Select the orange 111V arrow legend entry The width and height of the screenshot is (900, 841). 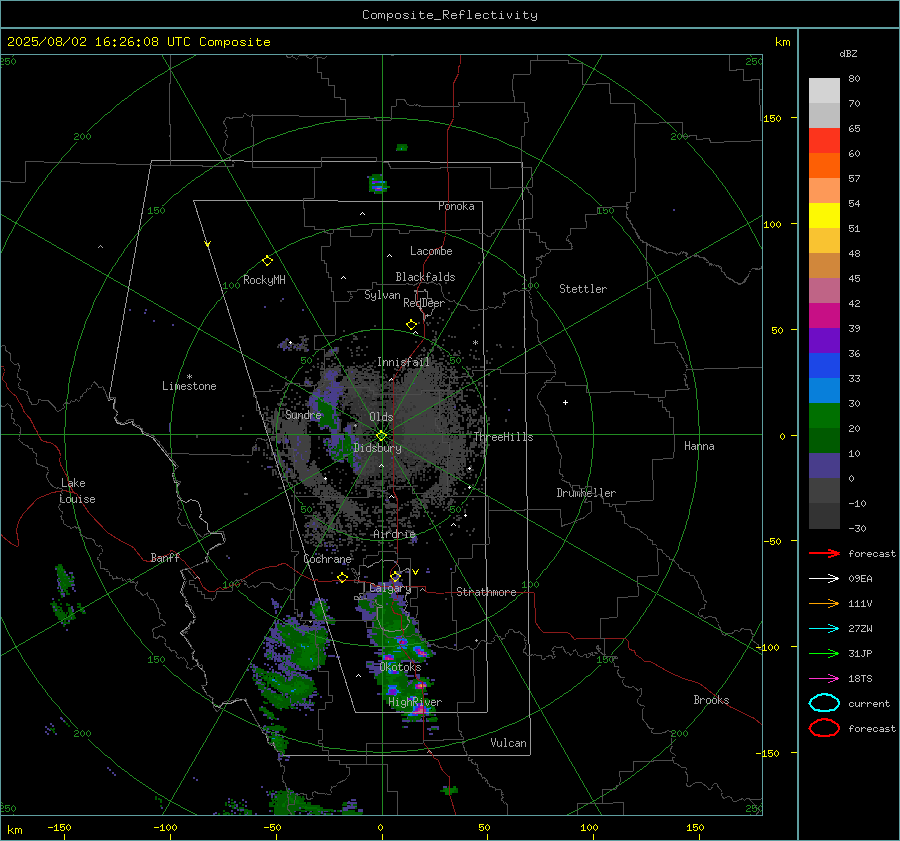(x=824, y=603)
